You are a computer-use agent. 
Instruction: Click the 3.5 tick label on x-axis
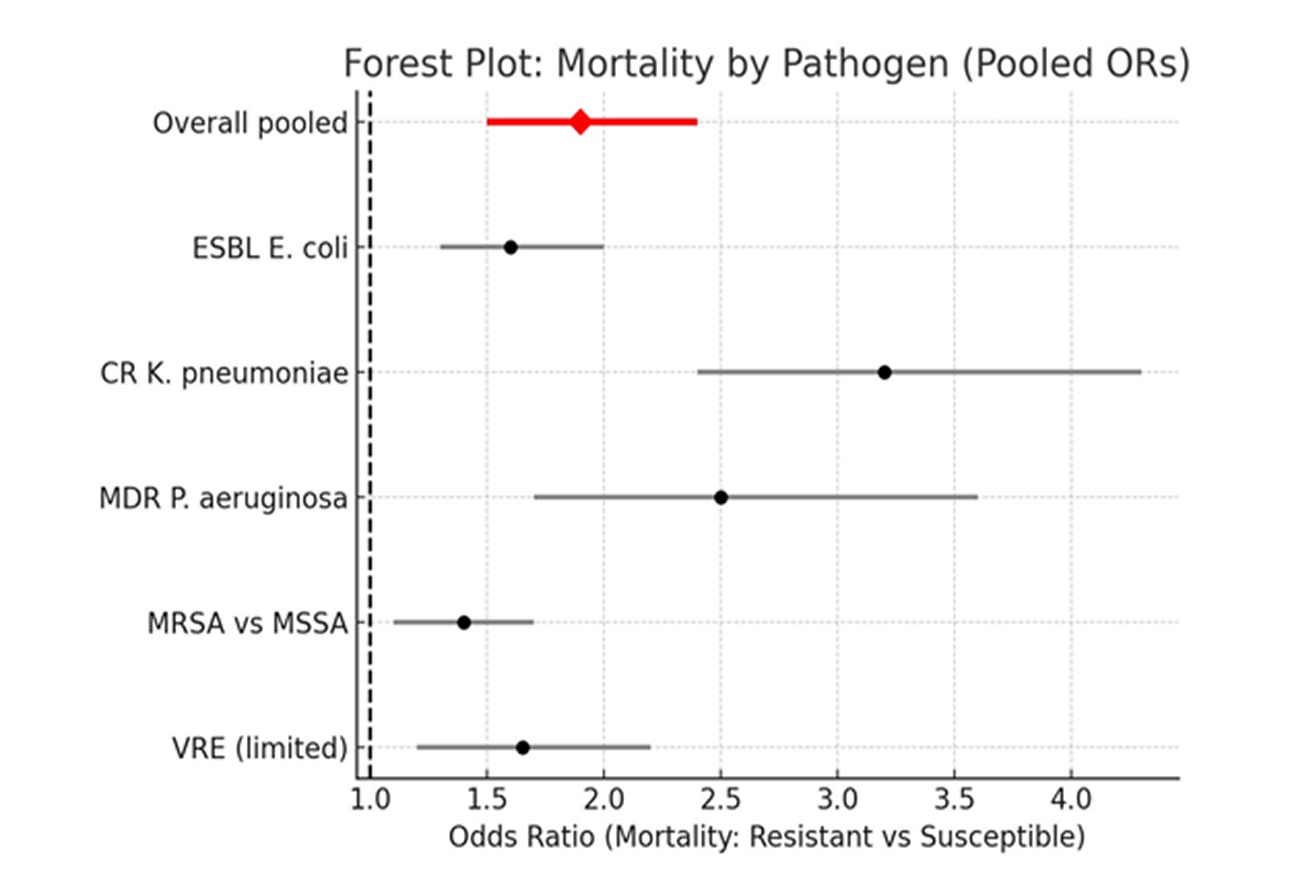[x=955, y=801]
